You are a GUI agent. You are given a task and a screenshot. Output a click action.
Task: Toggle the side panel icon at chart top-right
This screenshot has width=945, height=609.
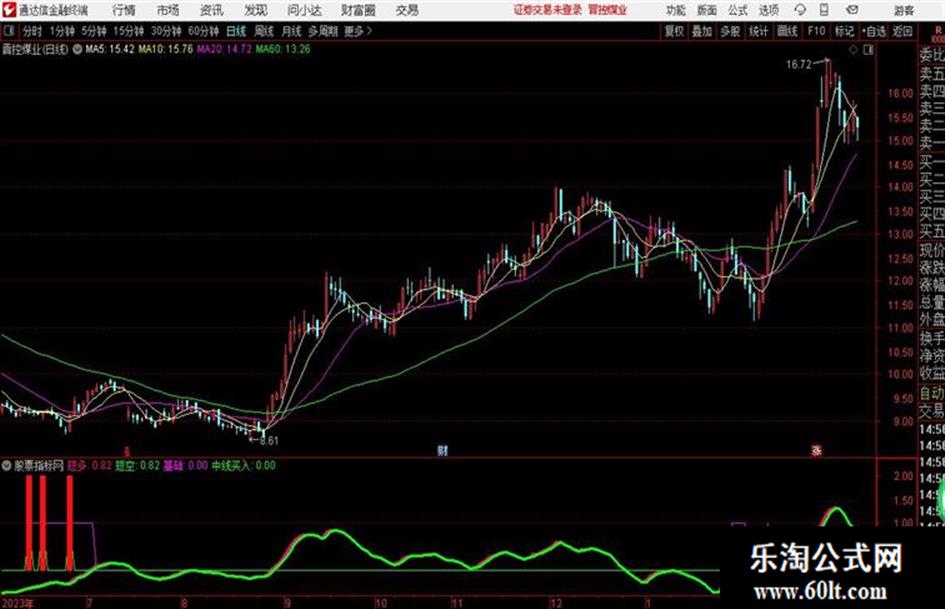pyautogui.click(x=868, y=50)
